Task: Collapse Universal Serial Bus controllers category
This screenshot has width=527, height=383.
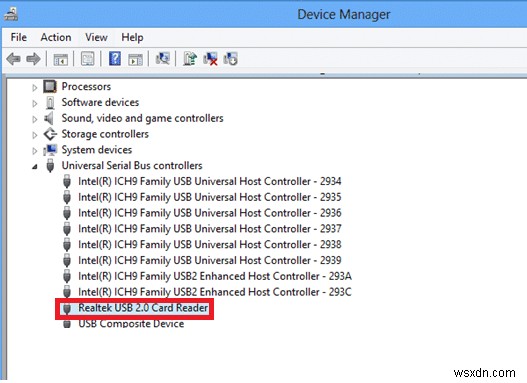Action: (35, 167)
